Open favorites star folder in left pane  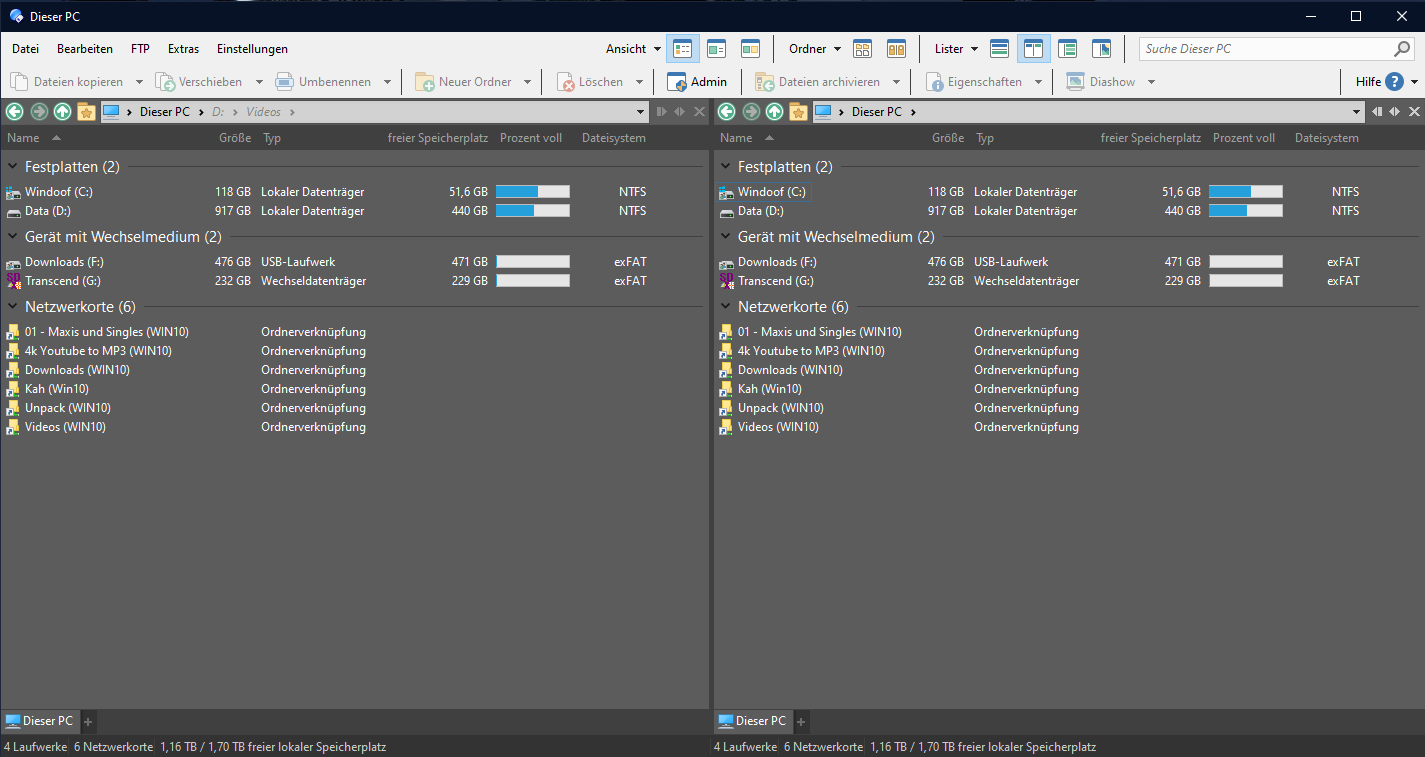coord(86,112)
